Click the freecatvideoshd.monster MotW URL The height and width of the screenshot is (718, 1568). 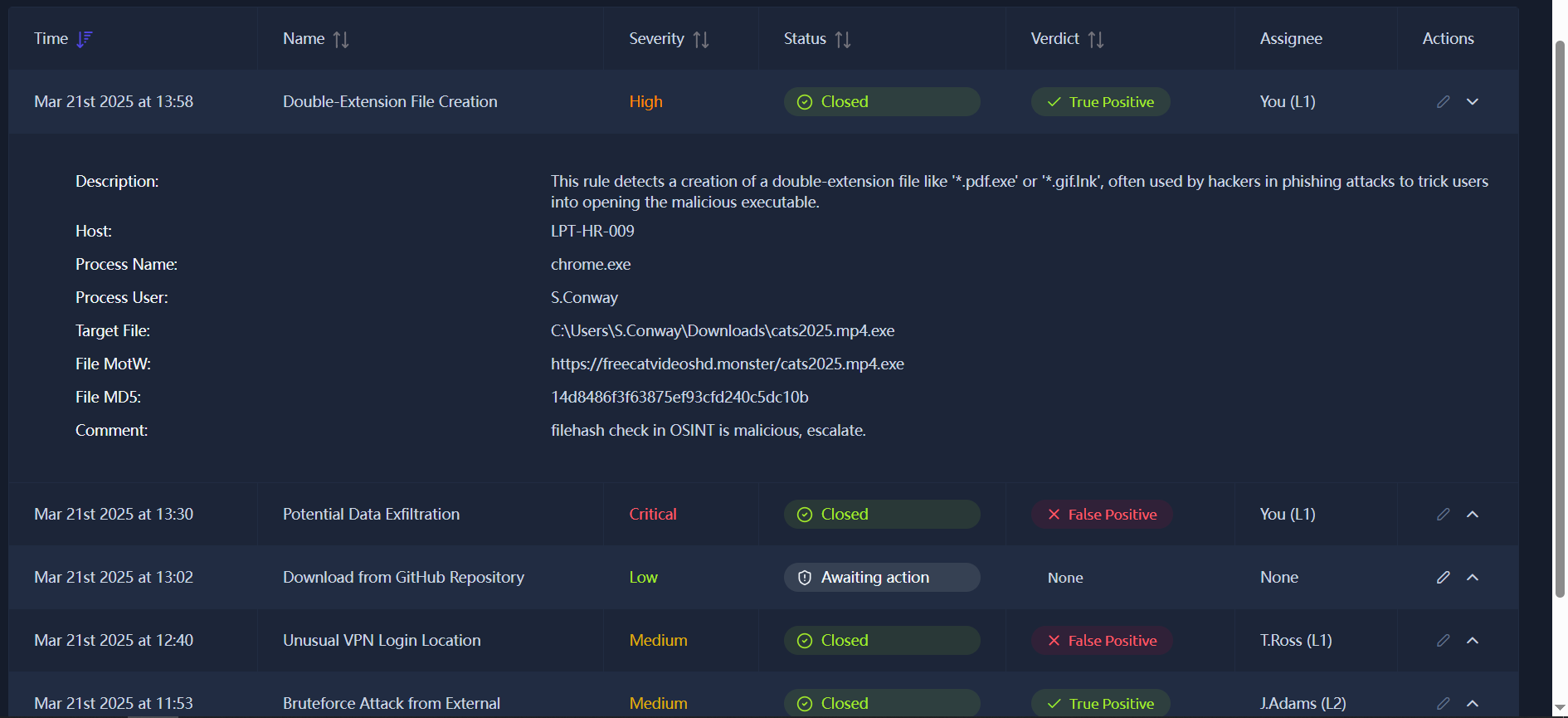click(727, 364)
